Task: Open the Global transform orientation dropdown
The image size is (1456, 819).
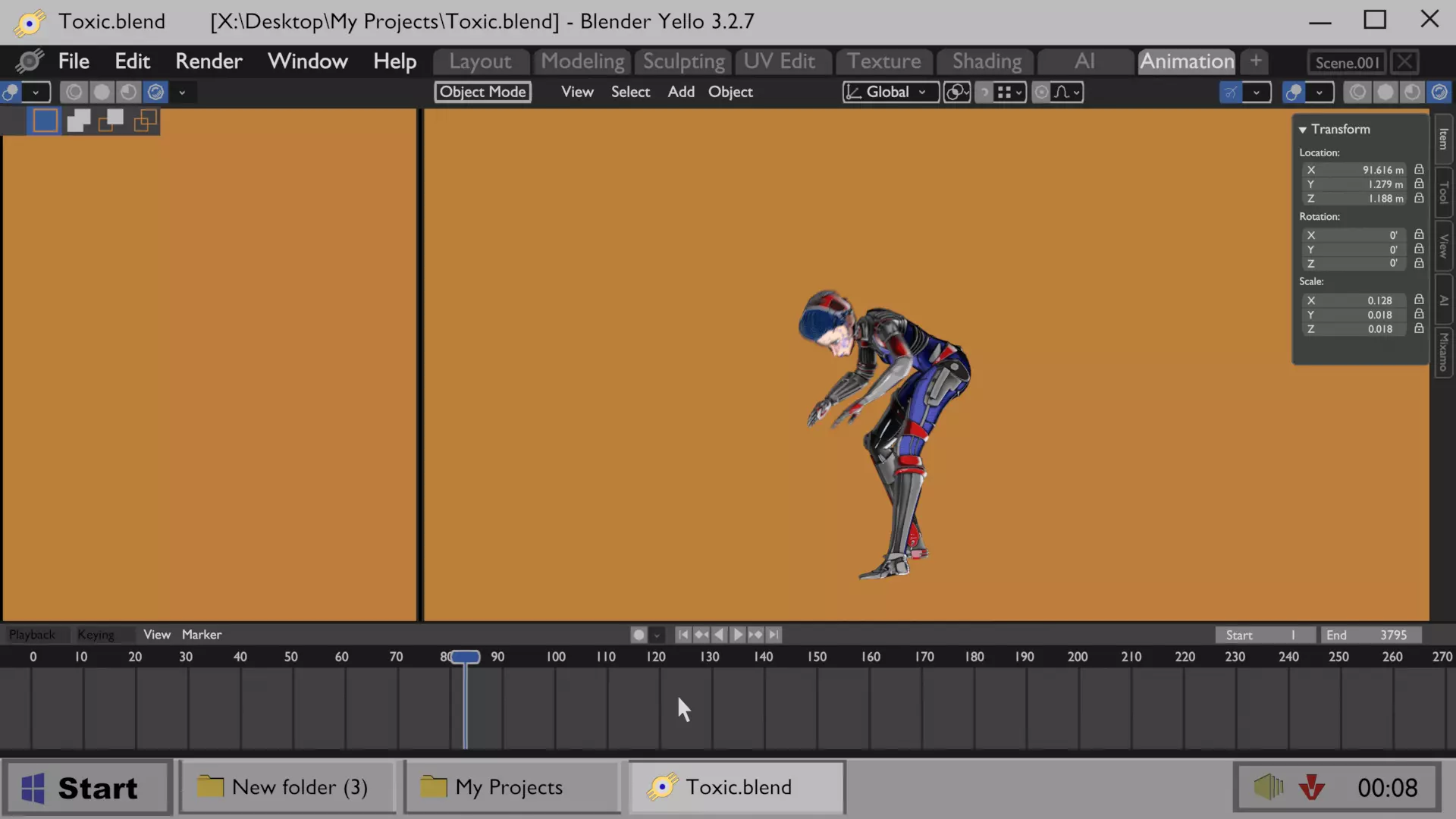Action: click(x=890, y=93)
